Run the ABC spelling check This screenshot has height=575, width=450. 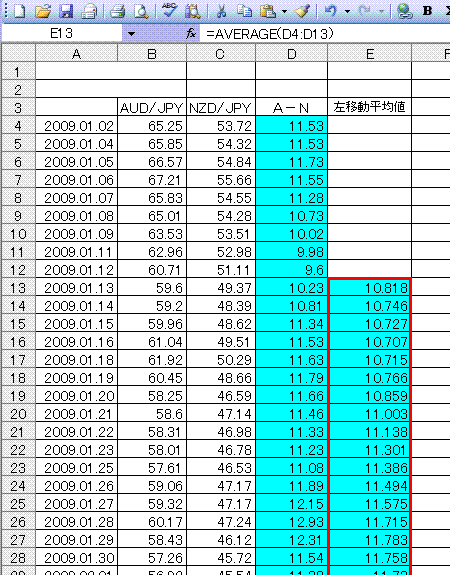169,11
